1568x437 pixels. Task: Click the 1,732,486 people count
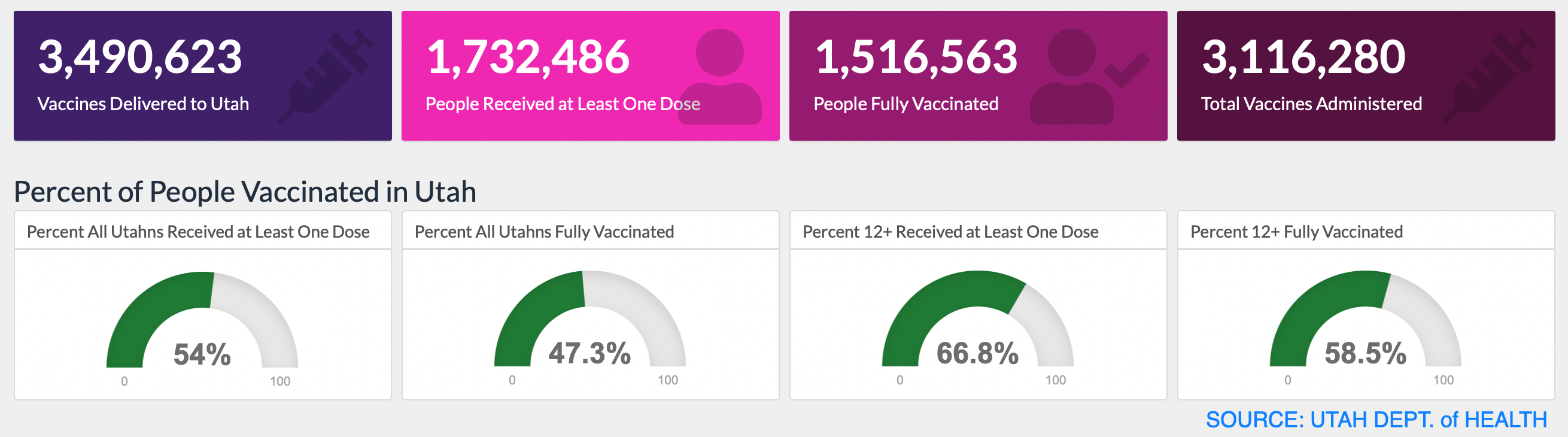click(x=528, y=57)
